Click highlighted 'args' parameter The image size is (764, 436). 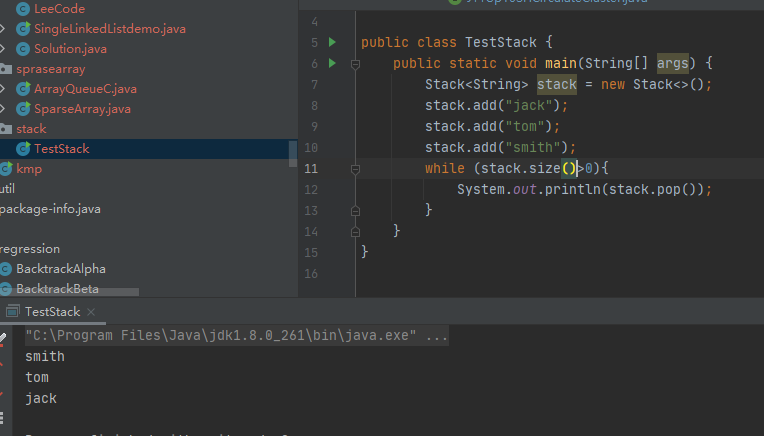click(x=672, y=63)
